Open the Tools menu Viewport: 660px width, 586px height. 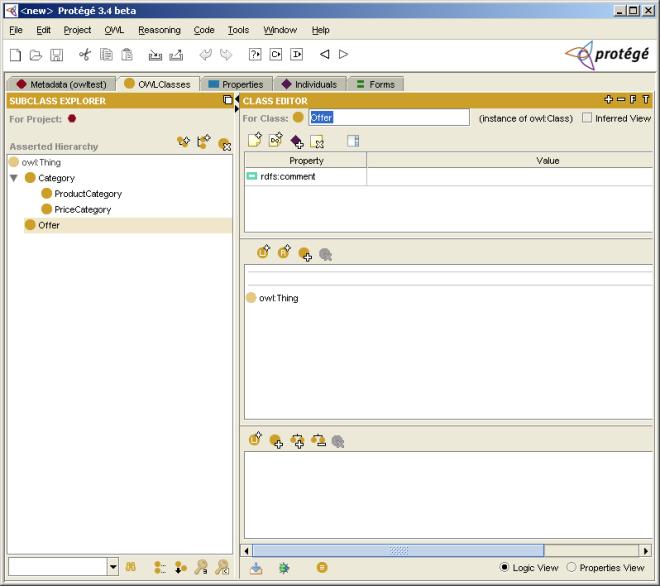coord(238,30)
